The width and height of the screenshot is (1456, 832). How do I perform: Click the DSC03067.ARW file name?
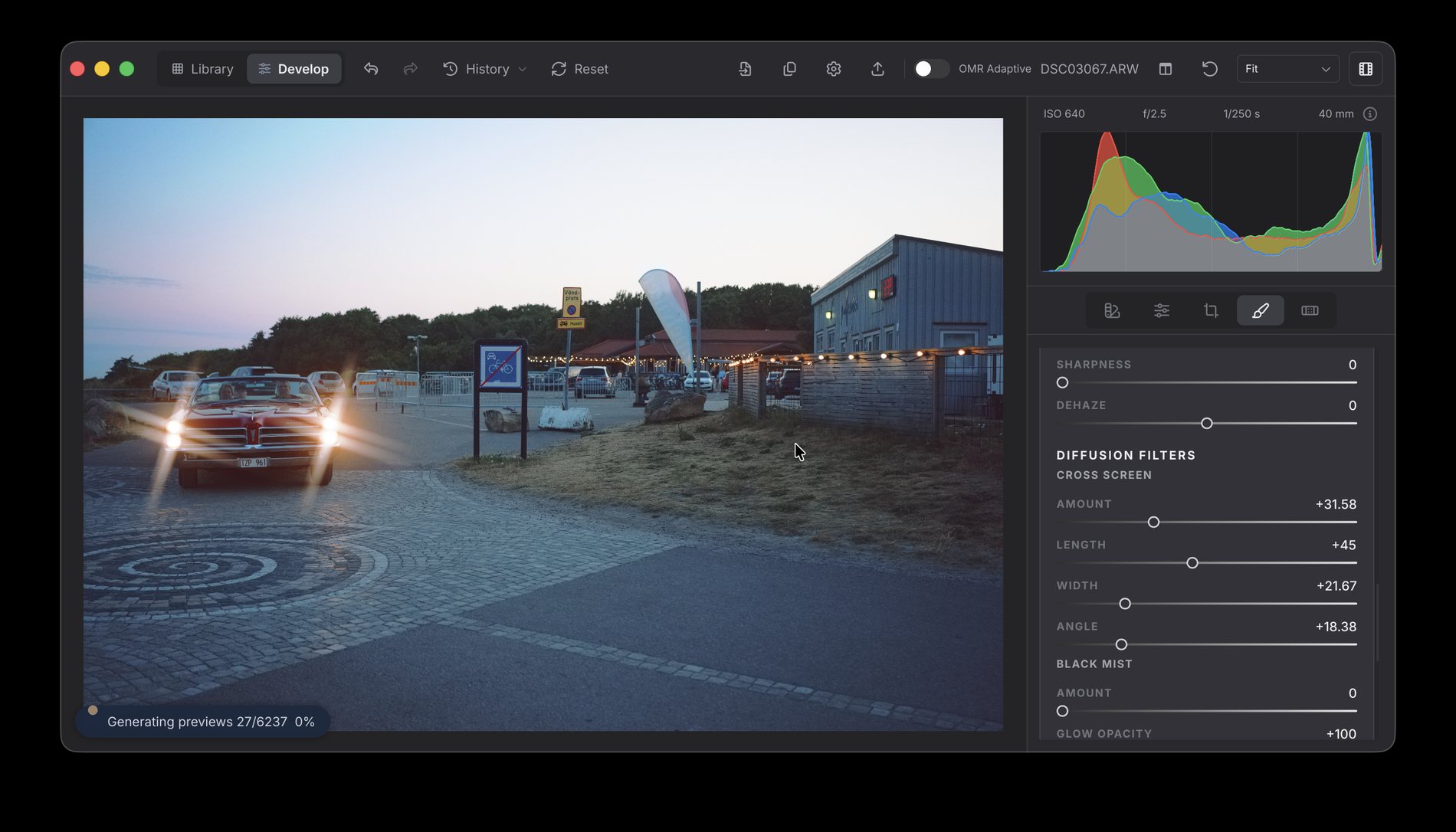1089,69
